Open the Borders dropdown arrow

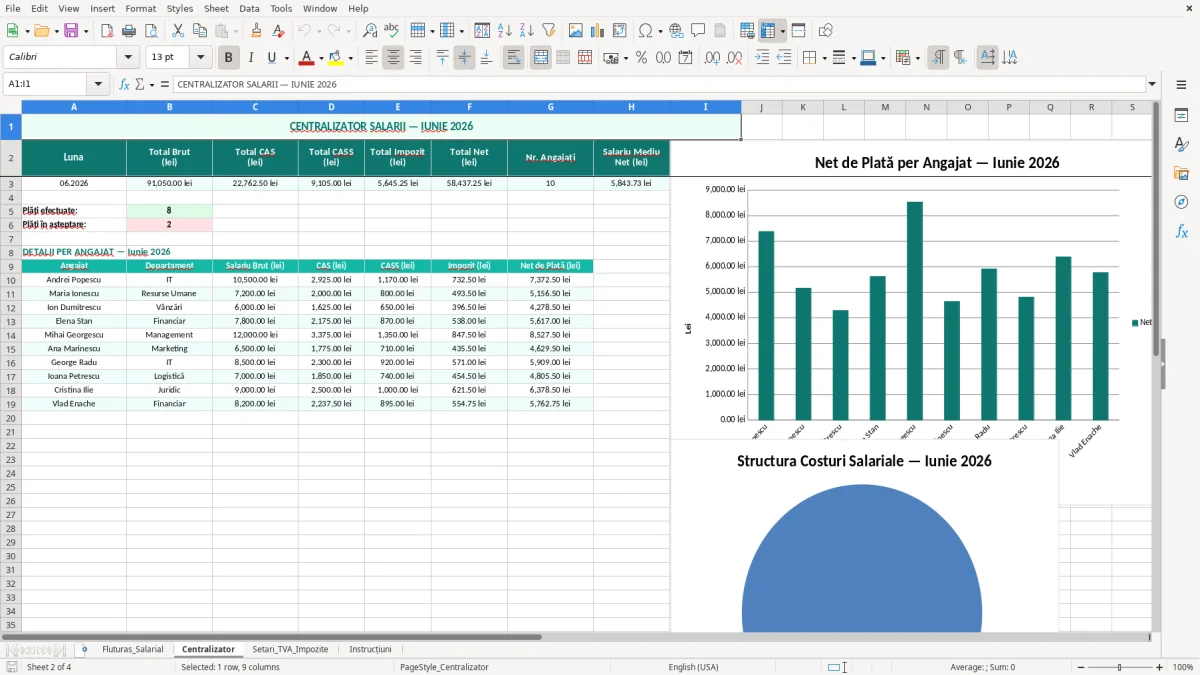pyautogui.click(x=825, y=58)
